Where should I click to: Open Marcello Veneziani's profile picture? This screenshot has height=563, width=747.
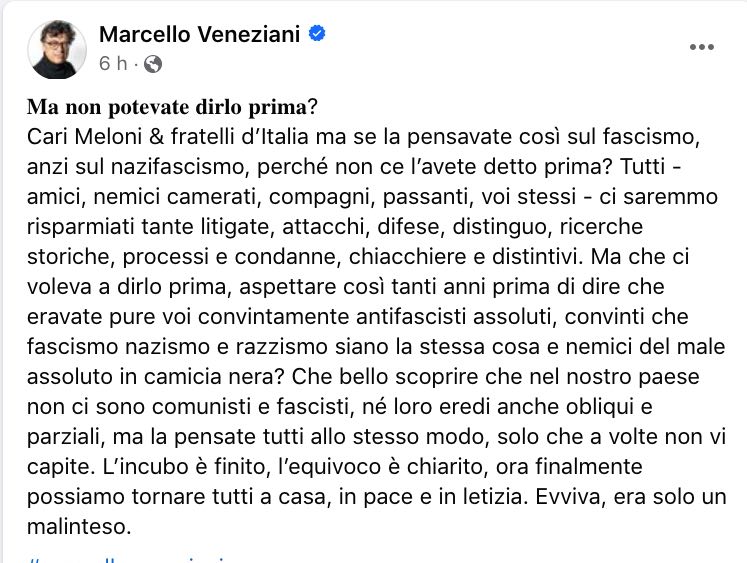coord(57,49)
